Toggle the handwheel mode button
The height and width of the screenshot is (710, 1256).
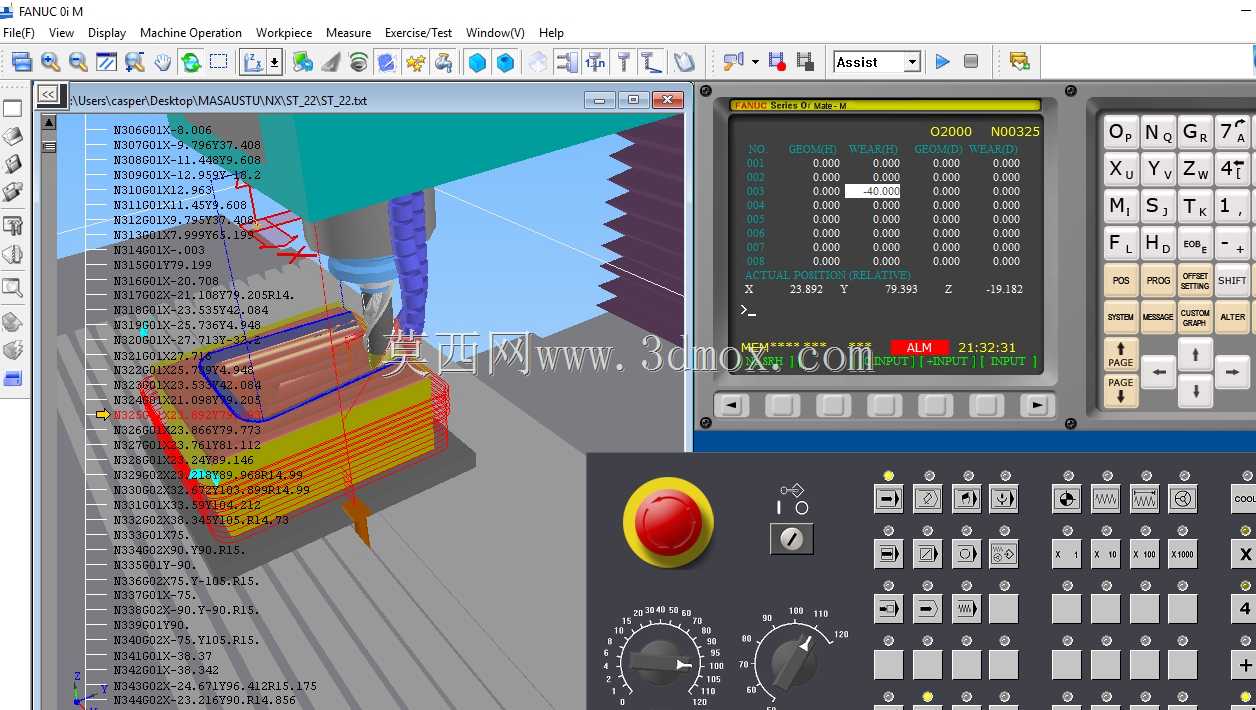1183,498
